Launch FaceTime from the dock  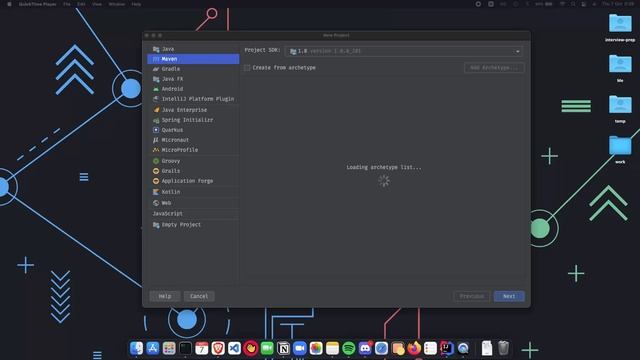267,348
